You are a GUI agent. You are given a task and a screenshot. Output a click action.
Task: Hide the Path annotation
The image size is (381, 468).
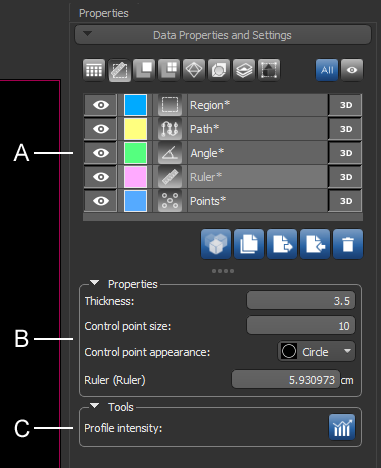pyautogui.click(x=101, y=129)
